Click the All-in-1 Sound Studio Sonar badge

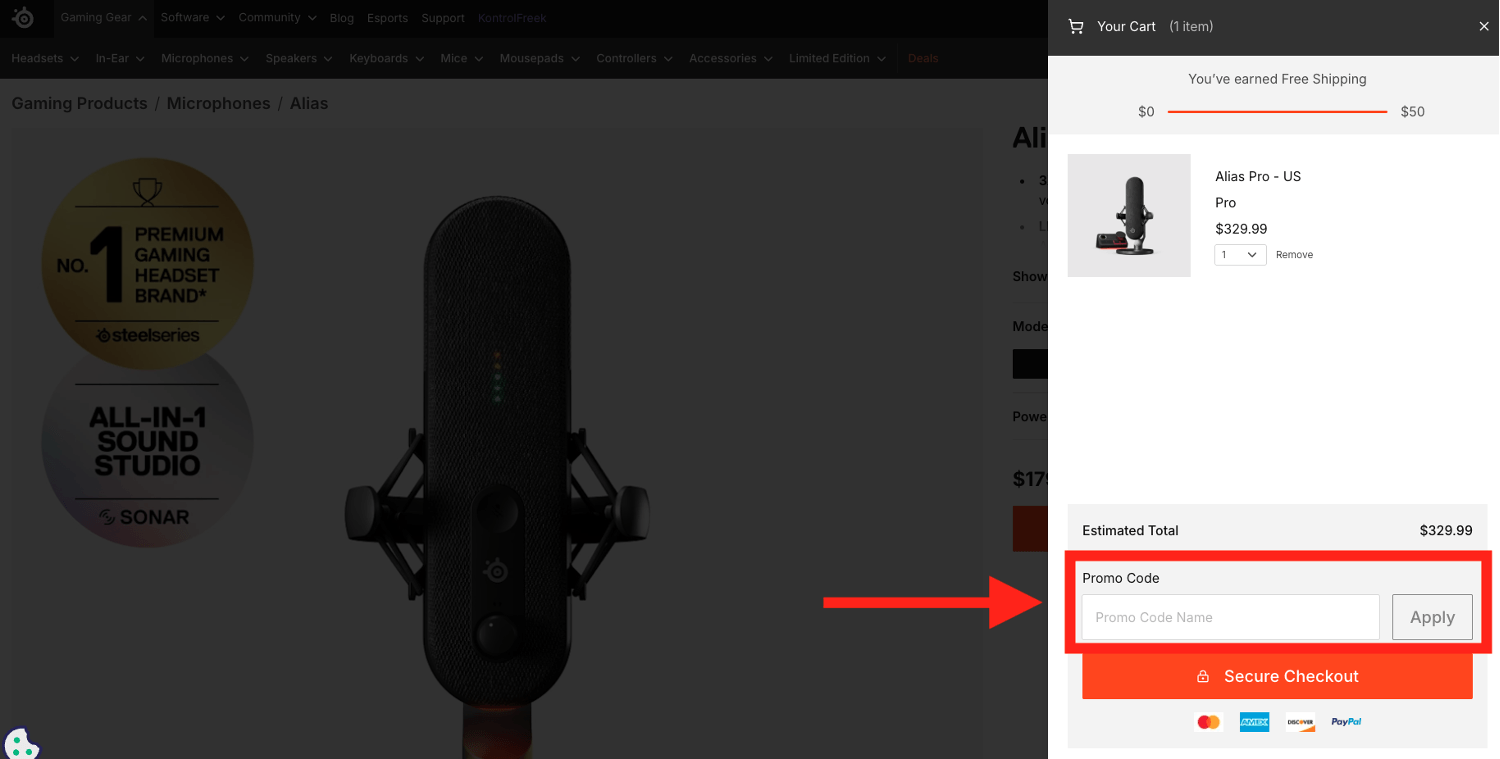click(x=147, y=449)
